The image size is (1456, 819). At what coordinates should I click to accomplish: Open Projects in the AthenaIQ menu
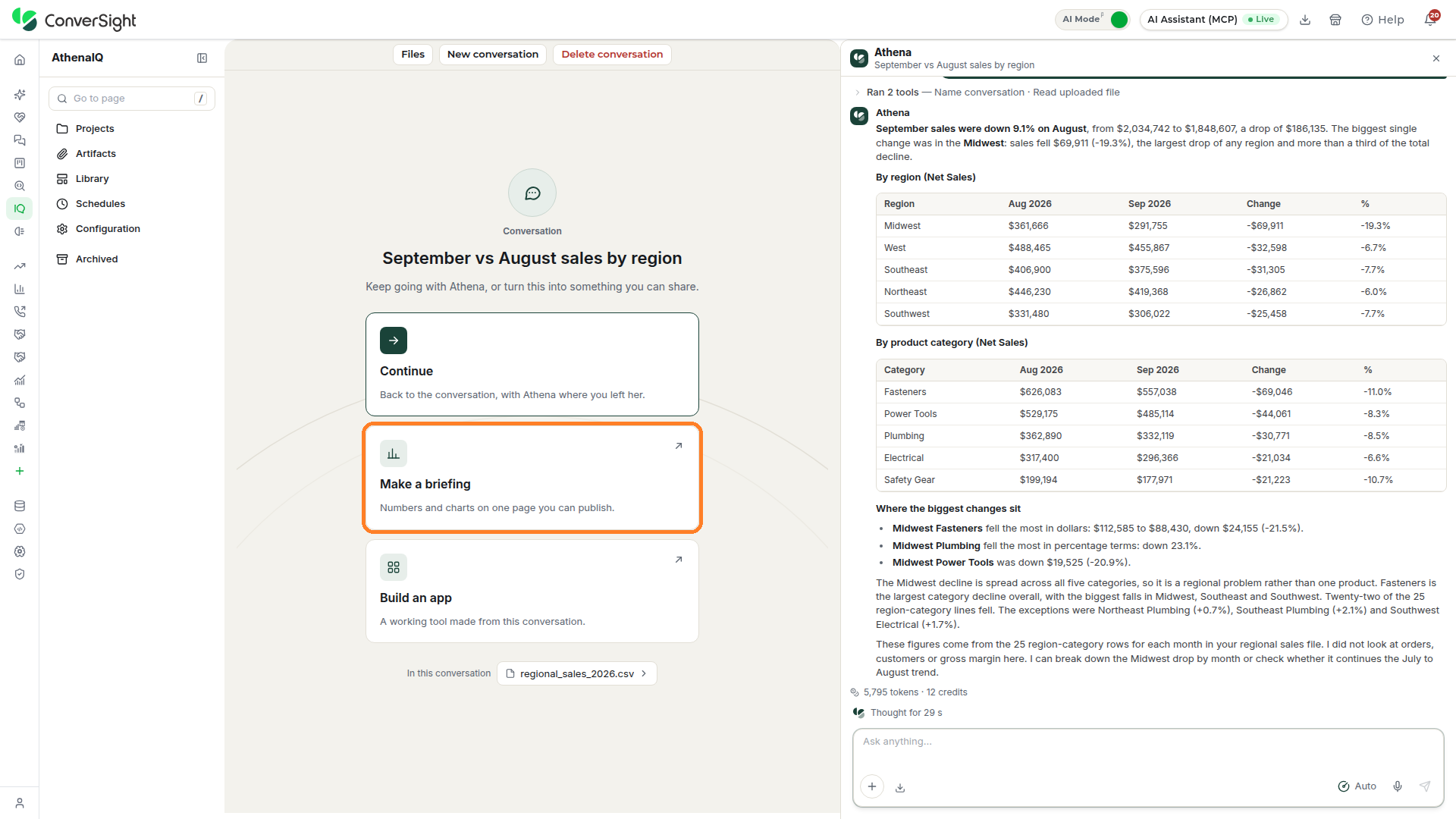(x=95, y=129)
